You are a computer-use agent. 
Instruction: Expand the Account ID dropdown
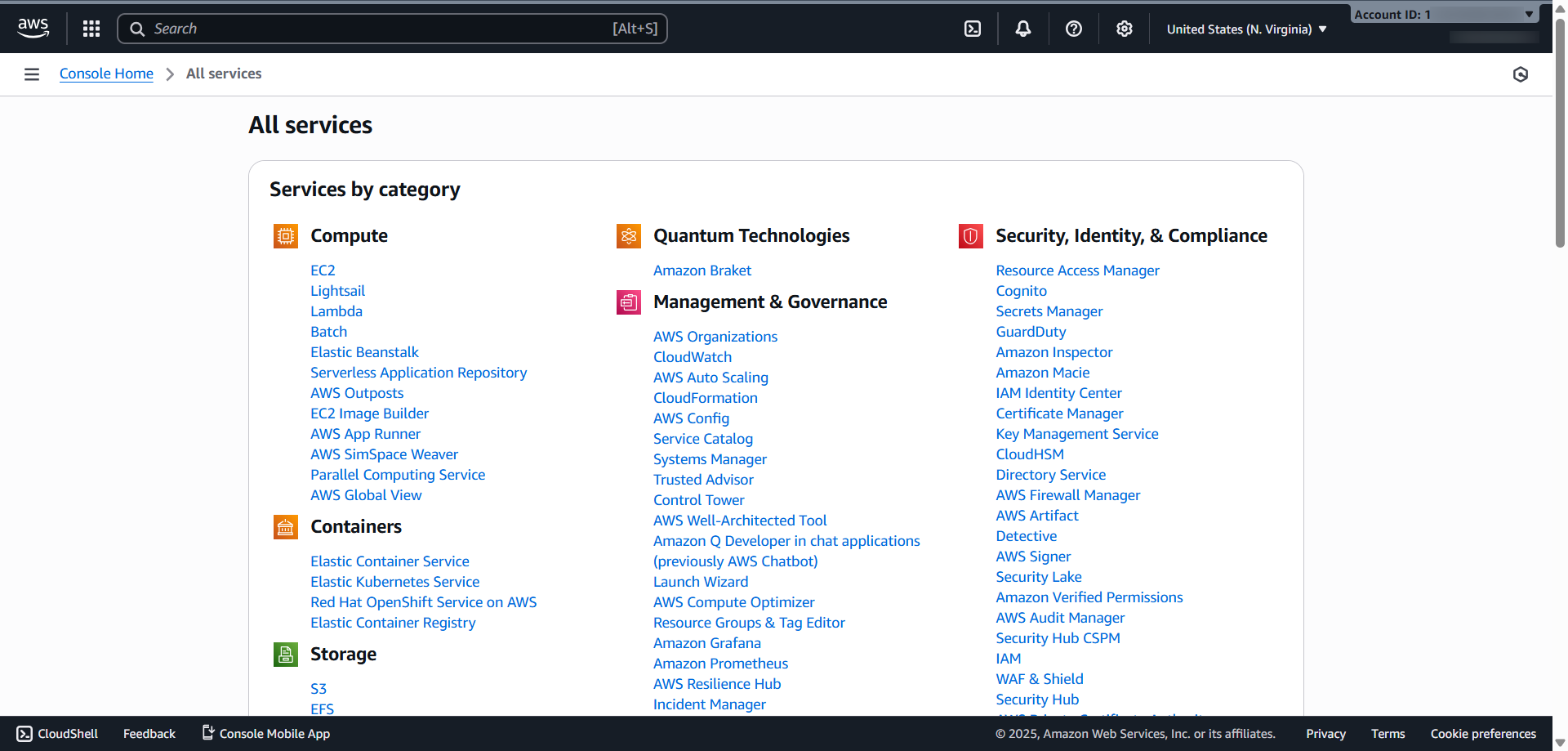click(1444, 15)
